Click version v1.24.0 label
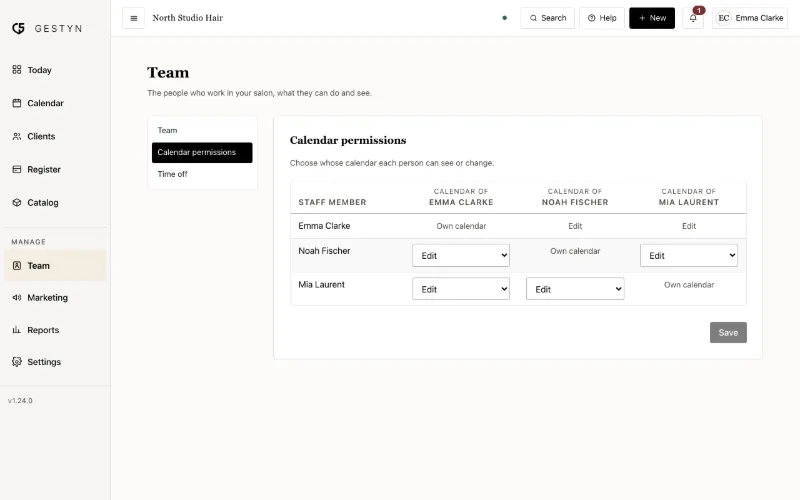Screen dimensions: 800x500 [x=20, y=401]
